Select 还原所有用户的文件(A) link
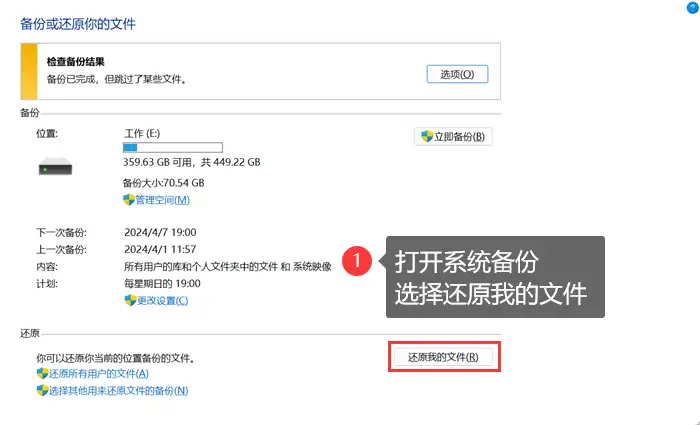This screenshot has width=700, height=425. (x=99, y=373)
